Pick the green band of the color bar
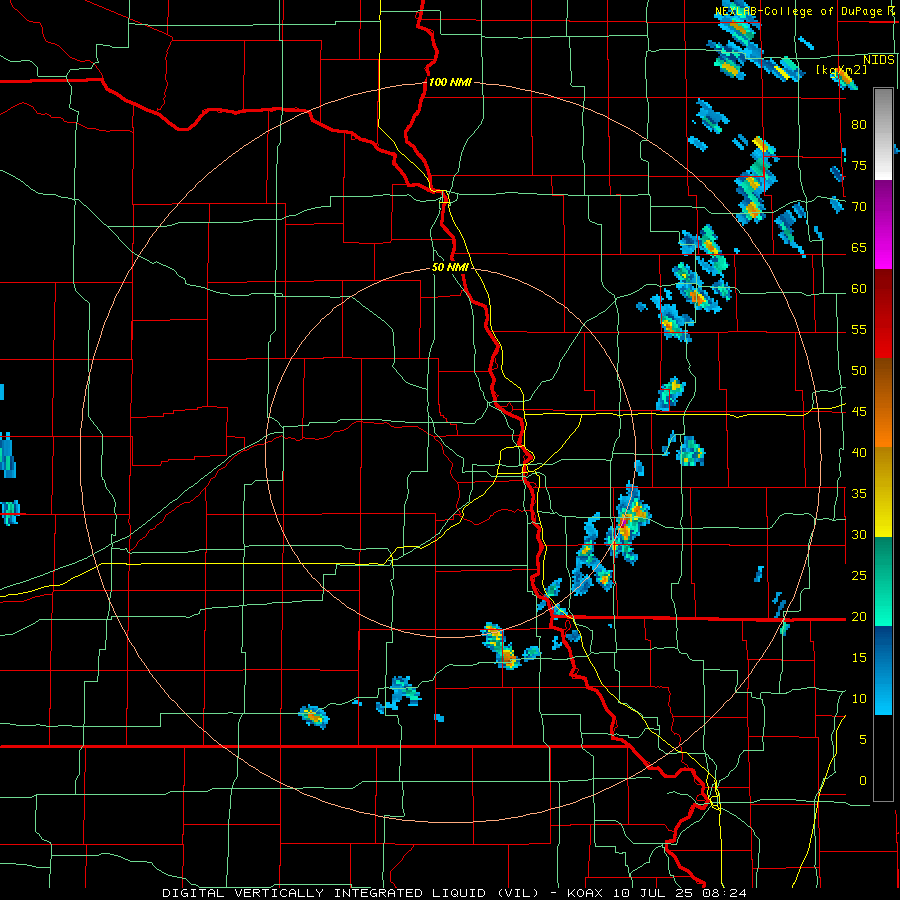This screenshot has height=900, width=900. pos(883,581)
